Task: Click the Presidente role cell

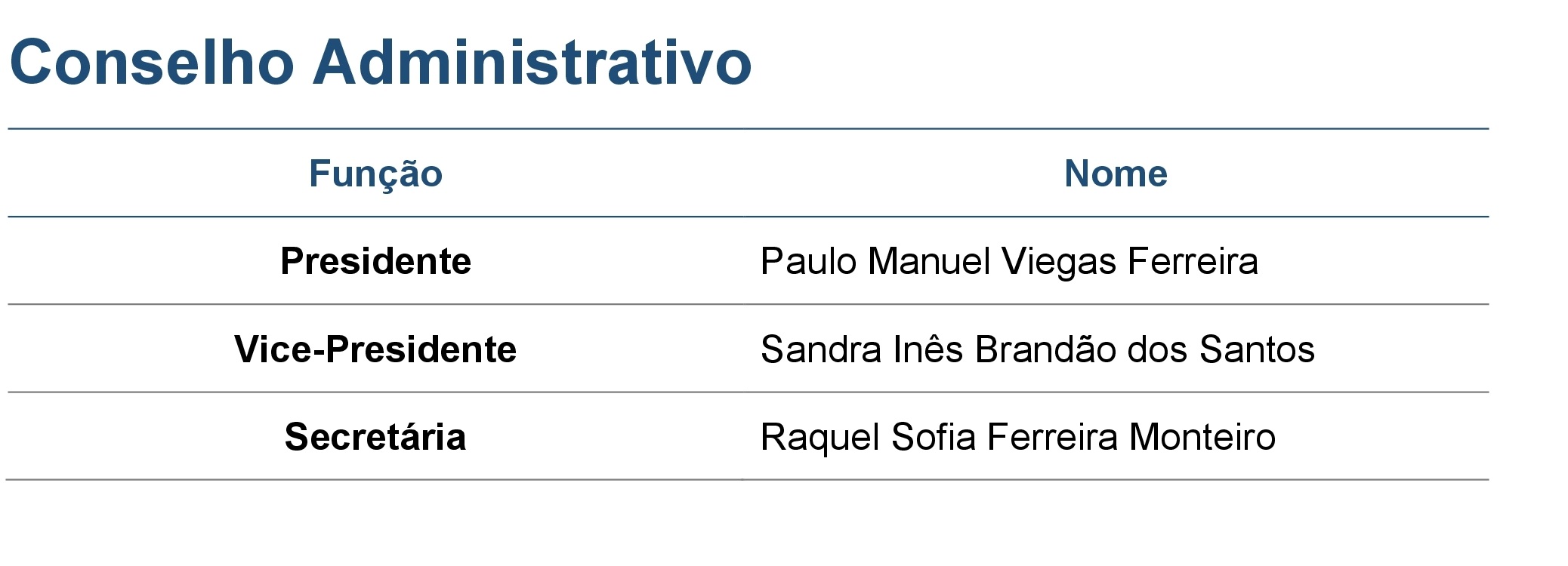Action: click(375, 262)
